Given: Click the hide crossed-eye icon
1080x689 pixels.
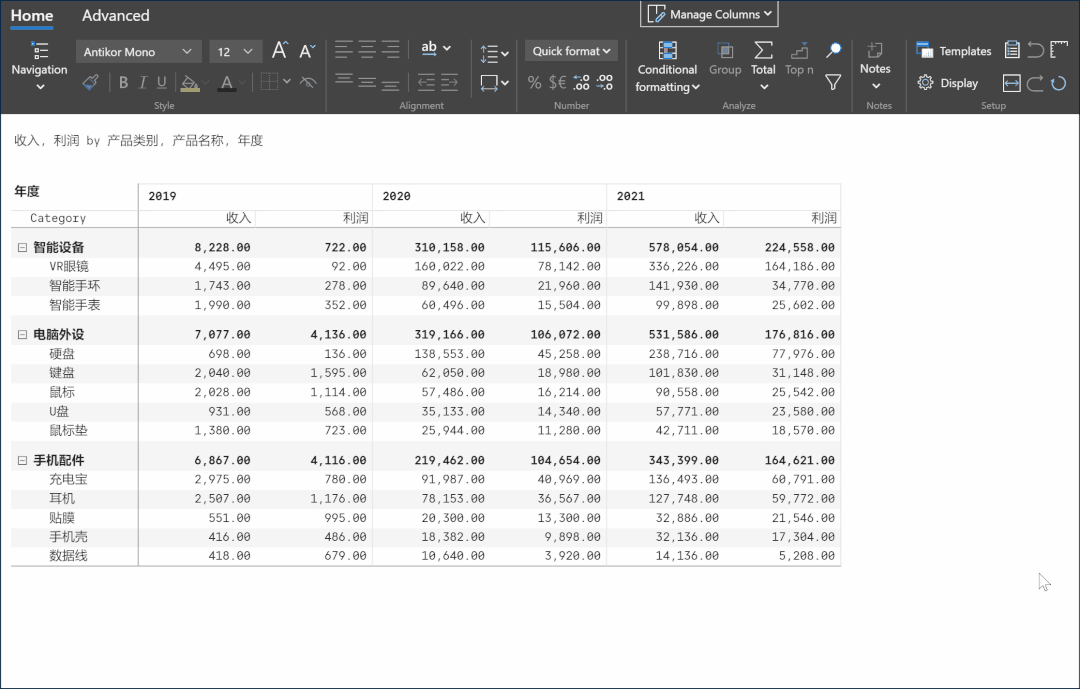Looking at the screenshot, I should click(308, 82).
